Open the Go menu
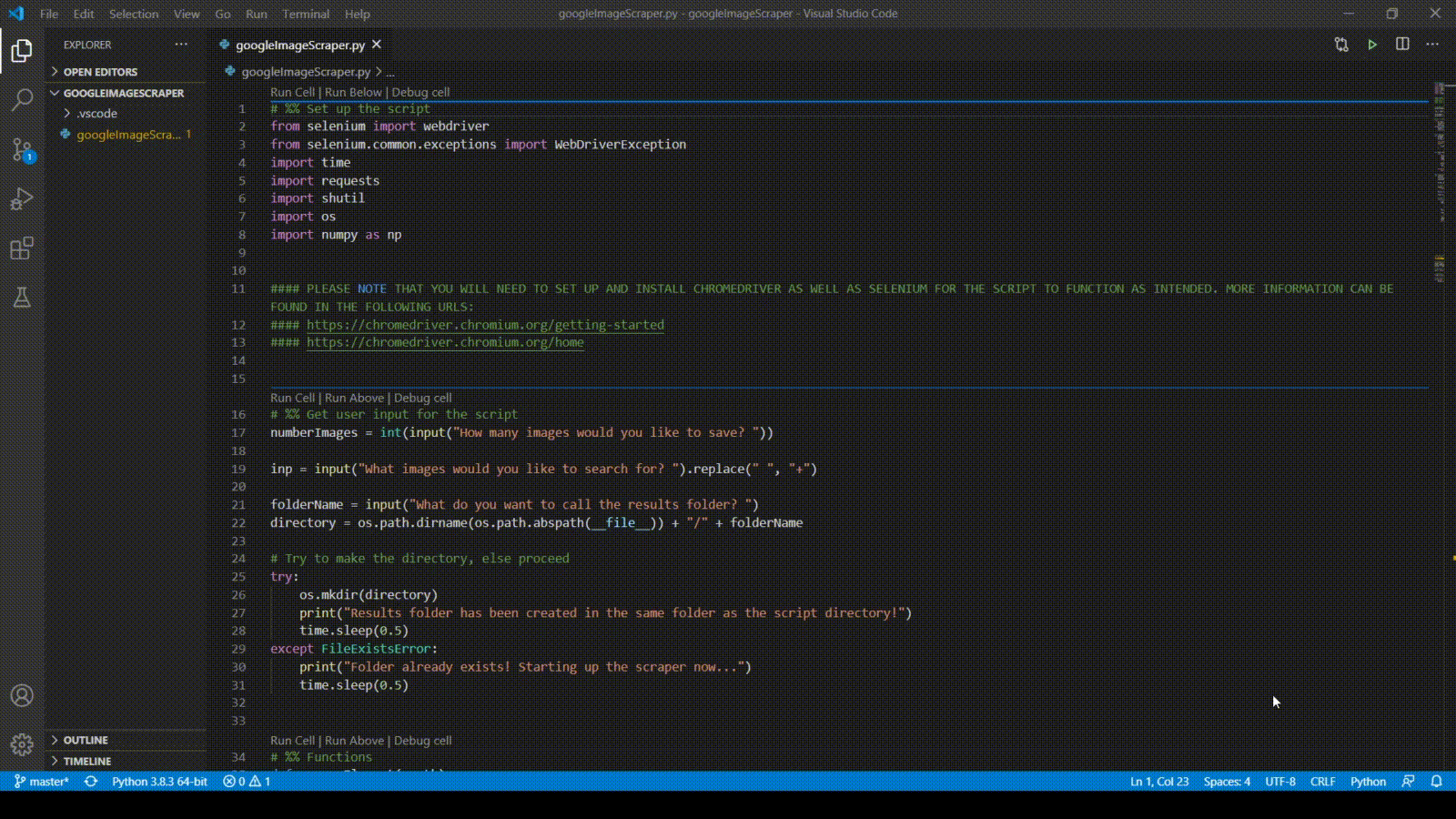Image resolution: width=1456 pixels, height=819 pixels. point(223,14)
